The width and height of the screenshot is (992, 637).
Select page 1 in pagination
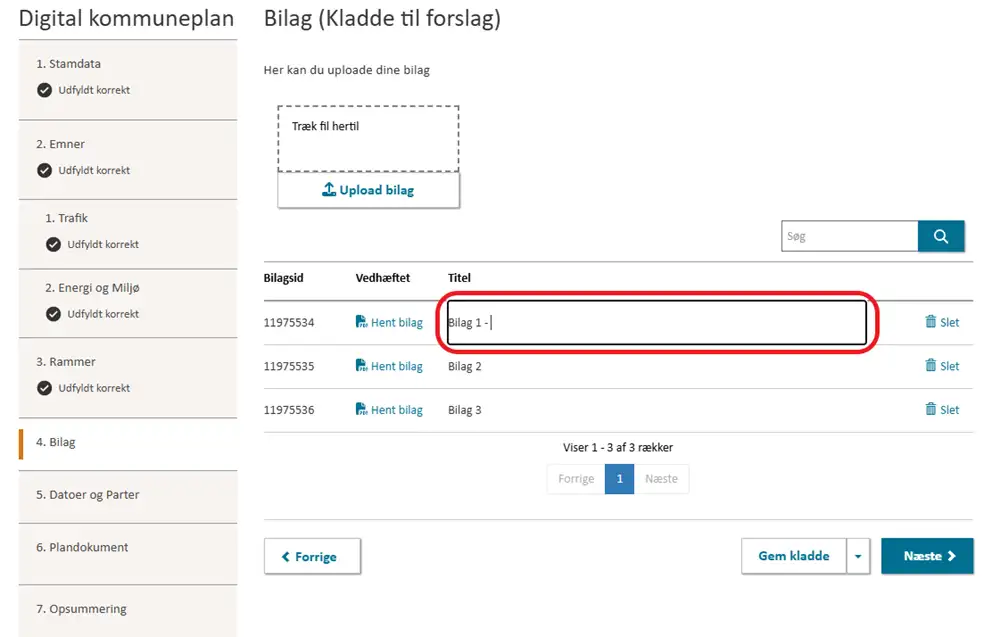tap(619, 479)
